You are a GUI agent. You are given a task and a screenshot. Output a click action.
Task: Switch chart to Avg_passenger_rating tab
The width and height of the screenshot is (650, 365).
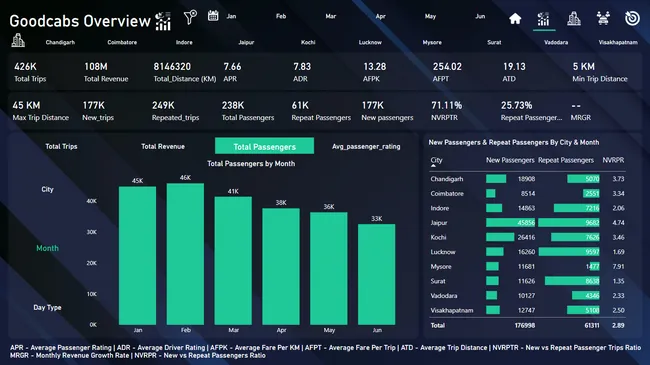[366, 146]
